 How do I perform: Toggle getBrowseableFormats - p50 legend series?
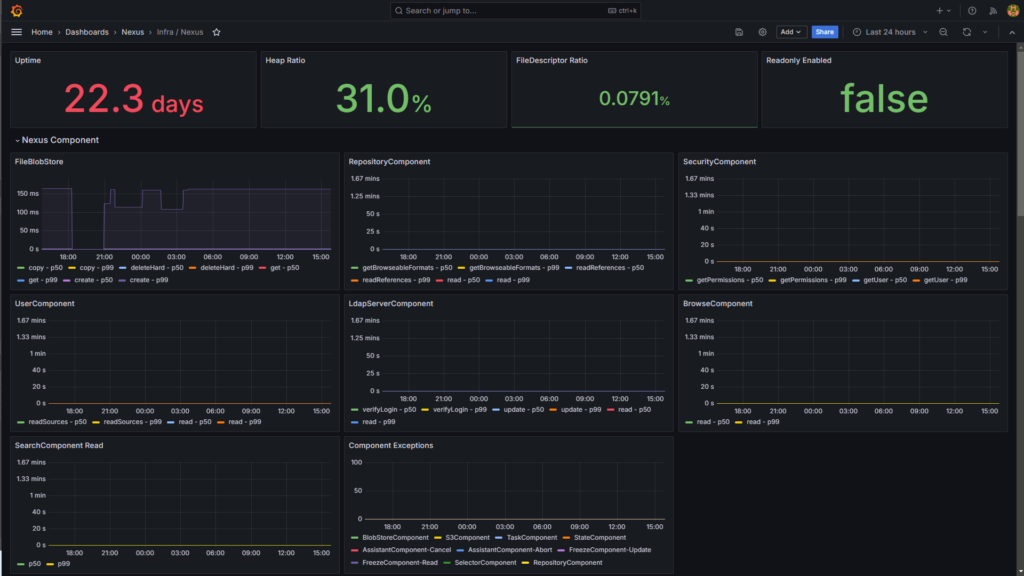[x=407, y=268]
